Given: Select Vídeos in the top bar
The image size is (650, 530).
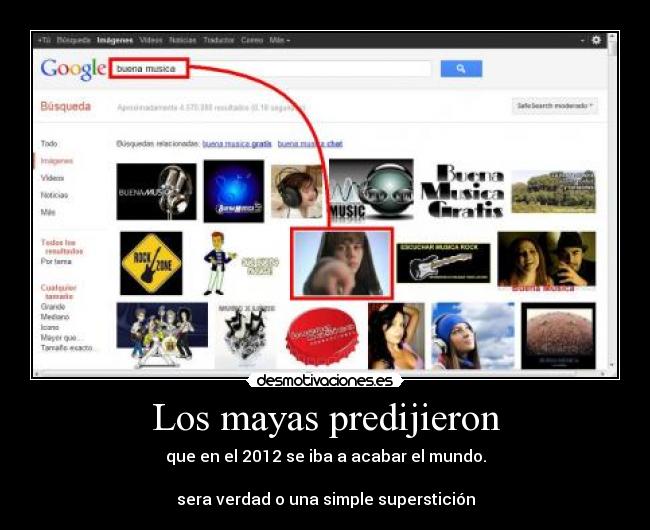Looking at the screenshot, I should (x=151, y=40).
